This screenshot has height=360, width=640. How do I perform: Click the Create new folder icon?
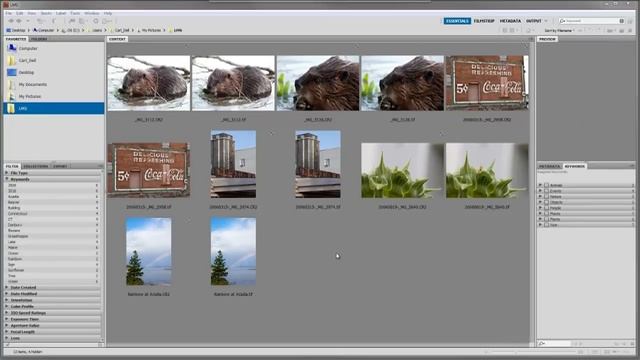621,31
